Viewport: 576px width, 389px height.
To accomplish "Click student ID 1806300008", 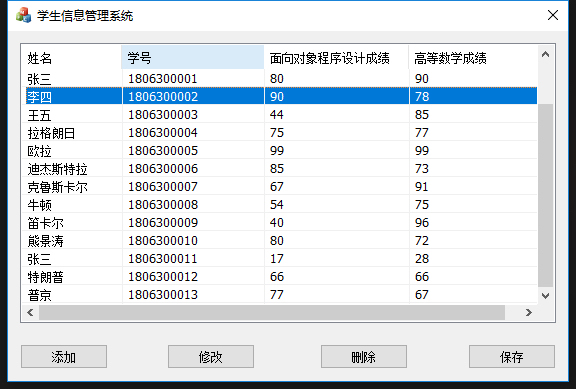I will click(163, 205).
